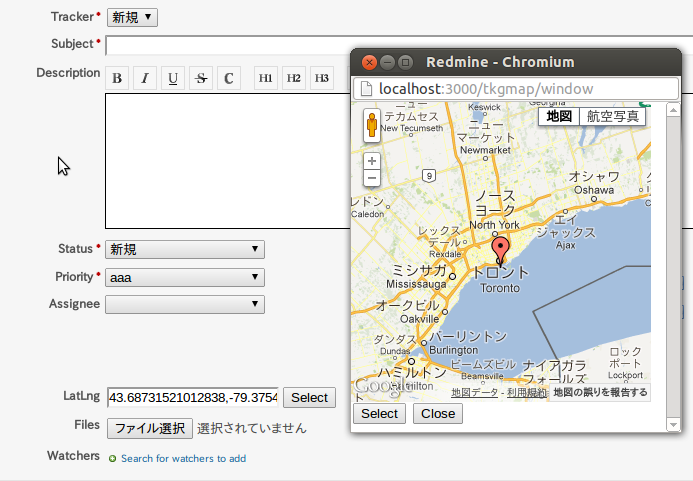
Task: Click popup scrollbar up arrow
Action: (673, 110)
